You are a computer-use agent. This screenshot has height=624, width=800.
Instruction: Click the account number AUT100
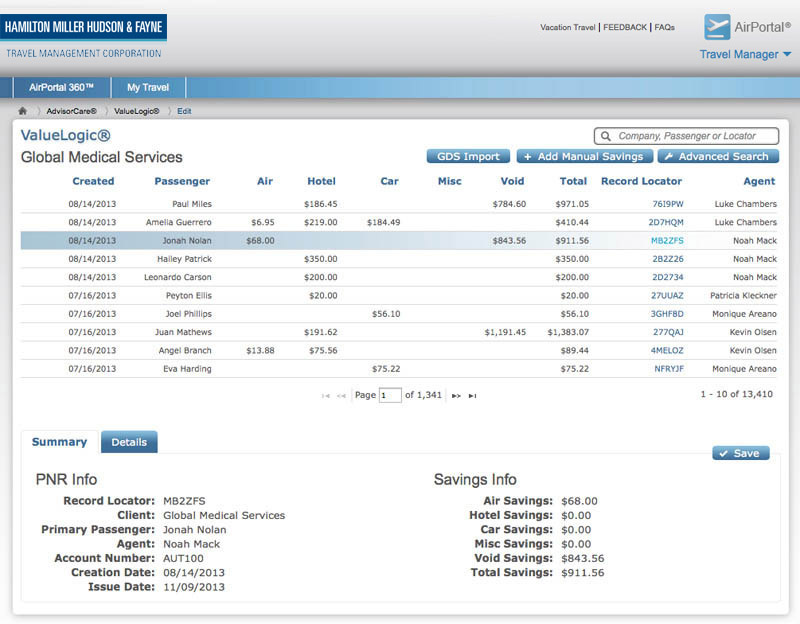click(x=183, y=558)
